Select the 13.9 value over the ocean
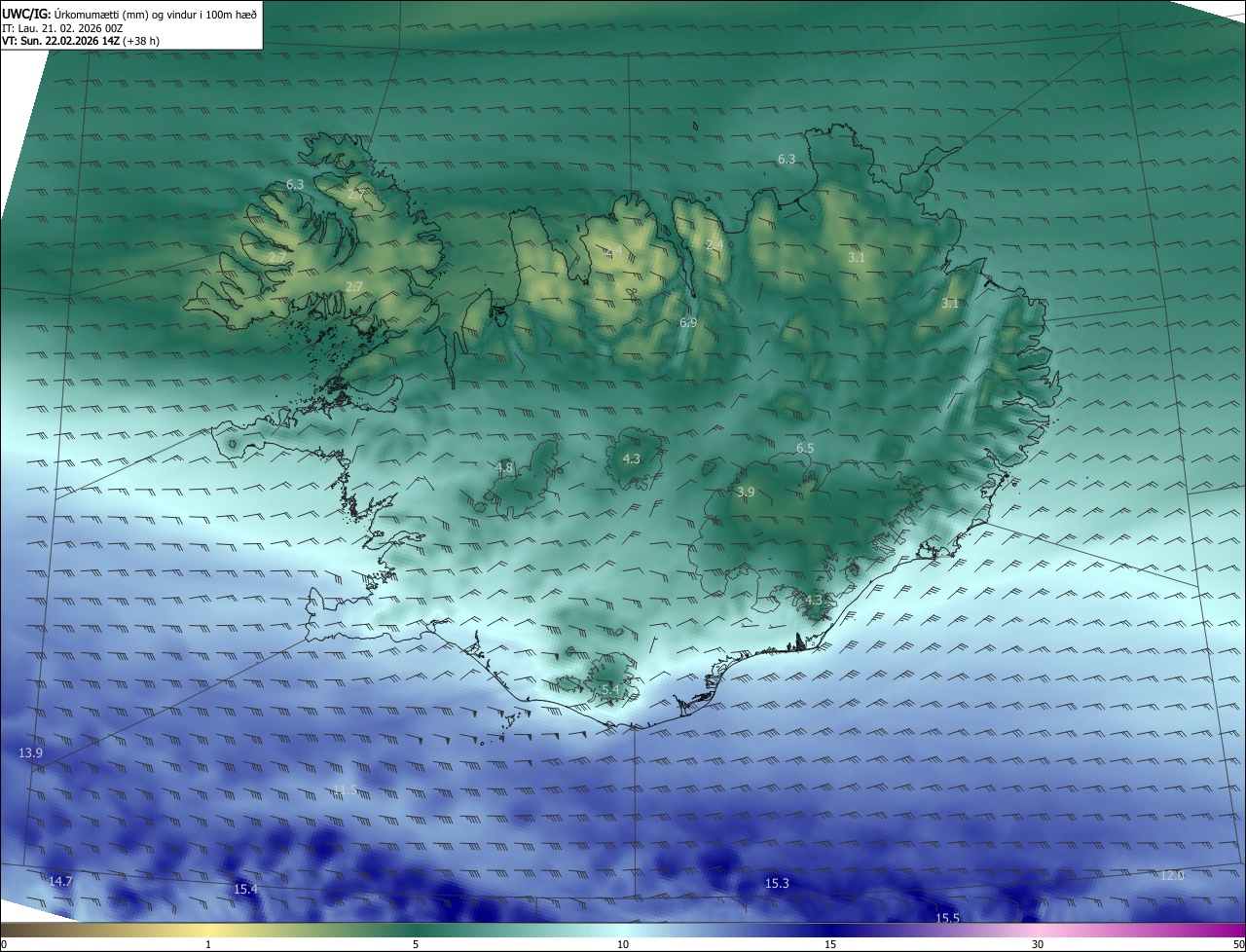 (x=31, y=753)
